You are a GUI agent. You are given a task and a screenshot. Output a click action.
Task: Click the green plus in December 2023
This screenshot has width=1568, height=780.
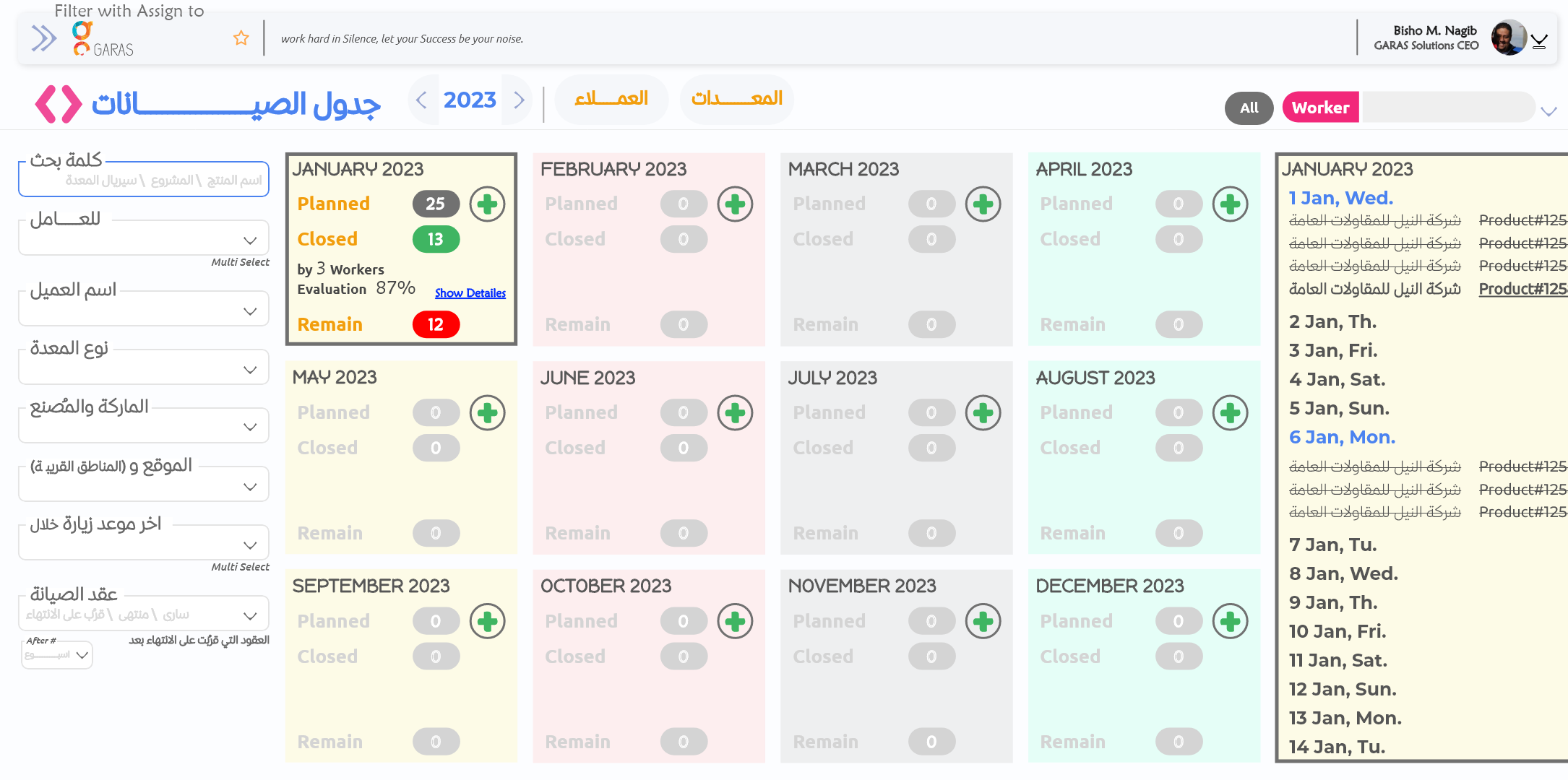tap(1230, 621)
